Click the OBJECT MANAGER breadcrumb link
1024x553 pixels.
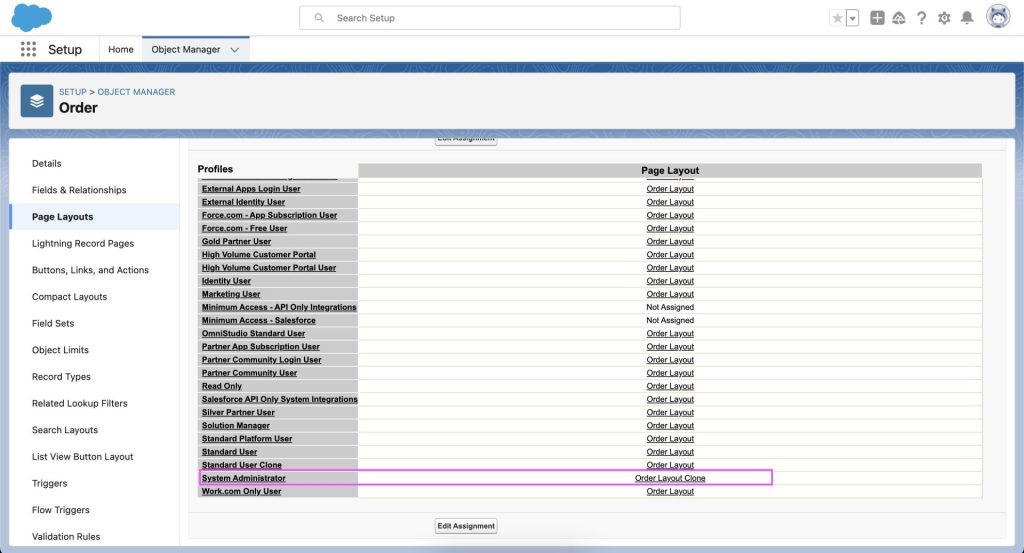136,92
